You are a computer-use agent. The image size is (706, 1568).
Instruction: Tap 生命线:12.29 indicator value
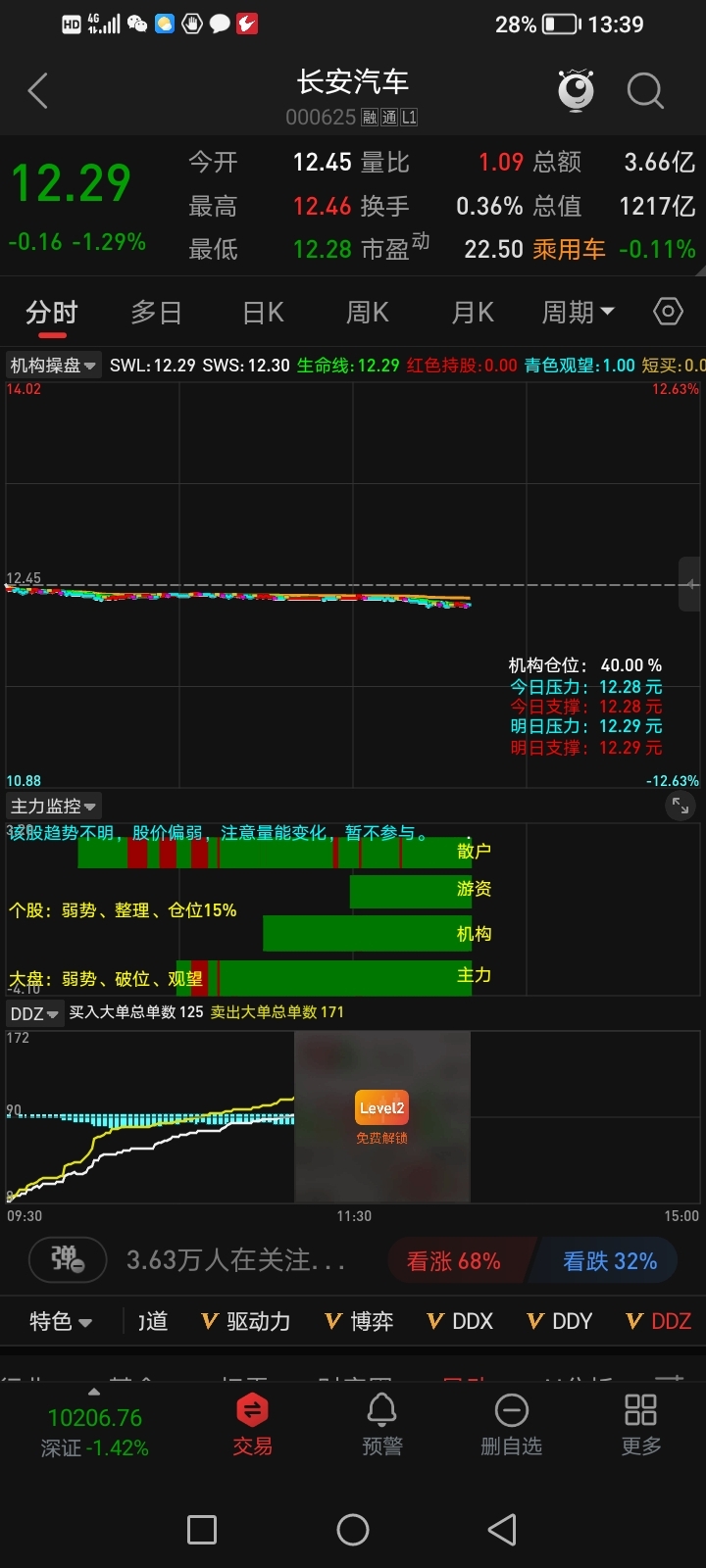(348, 366)
